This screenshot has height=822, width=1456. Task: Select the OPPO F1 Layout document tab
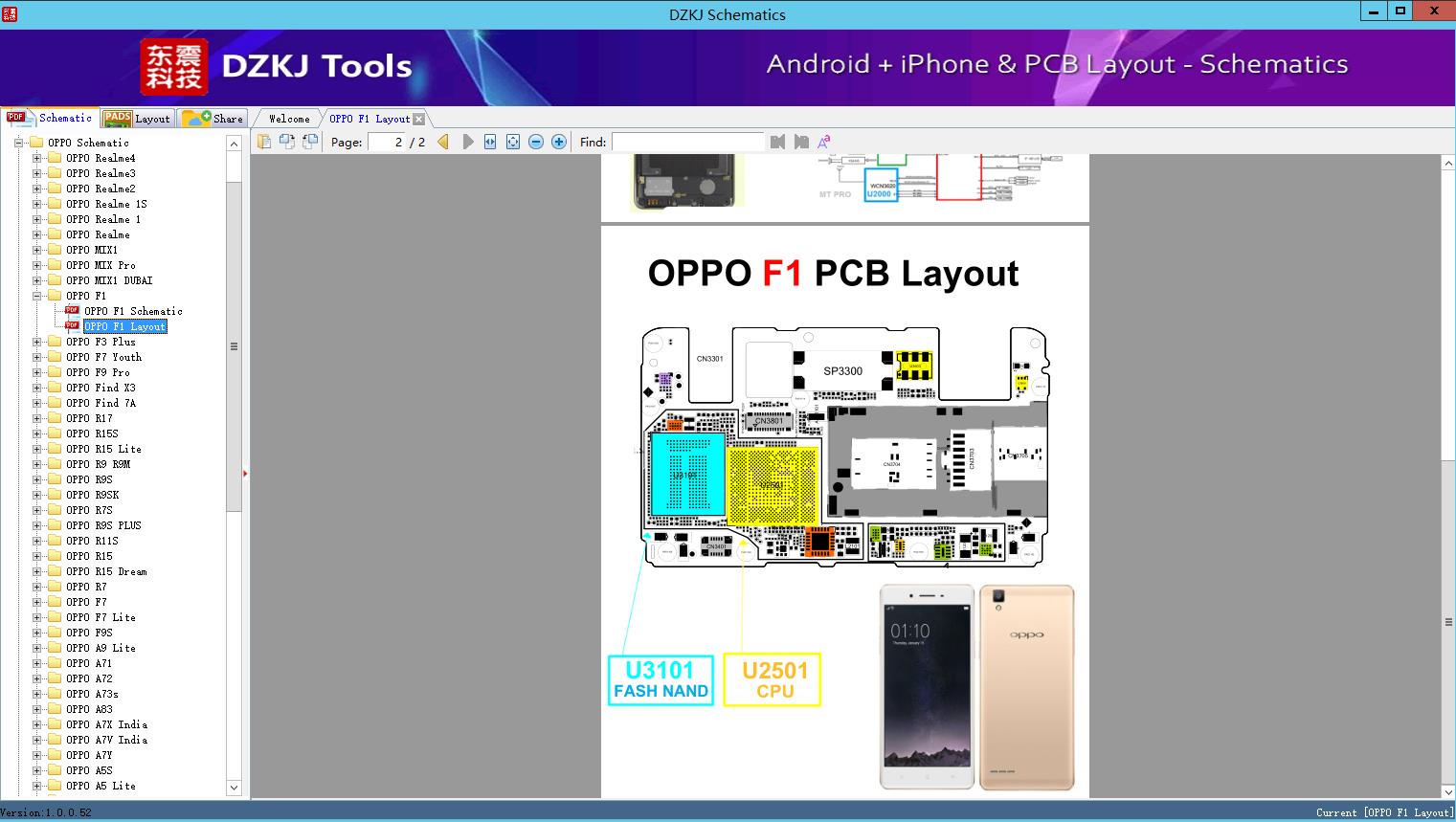(x=370, y=119)
